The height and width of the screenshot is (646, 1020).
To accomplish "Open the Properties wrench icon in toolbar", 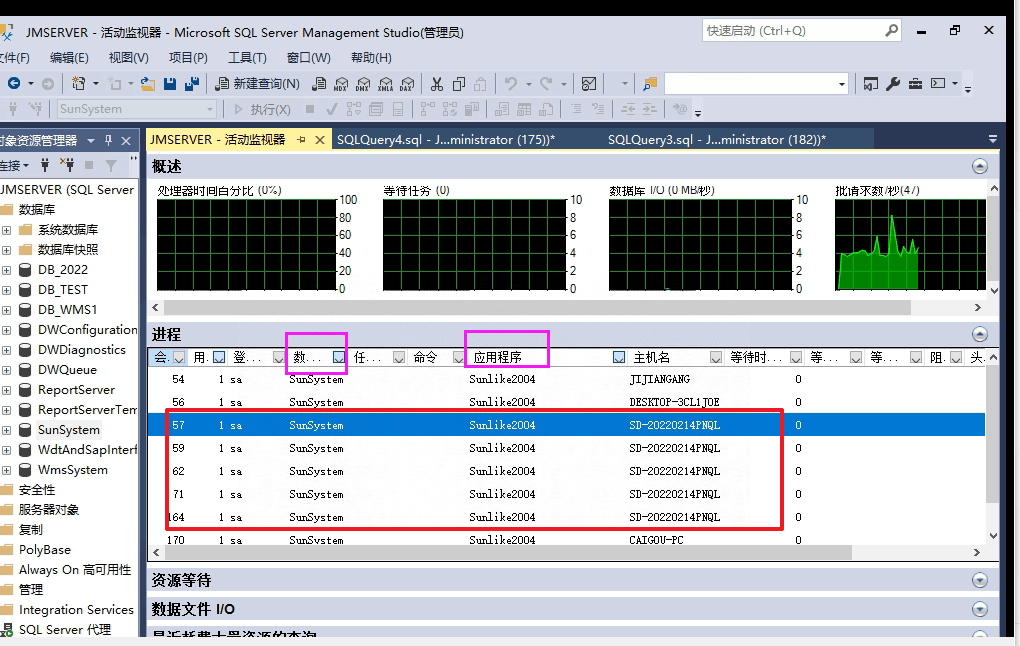I will pyautogui.click(x=893, y=84).
